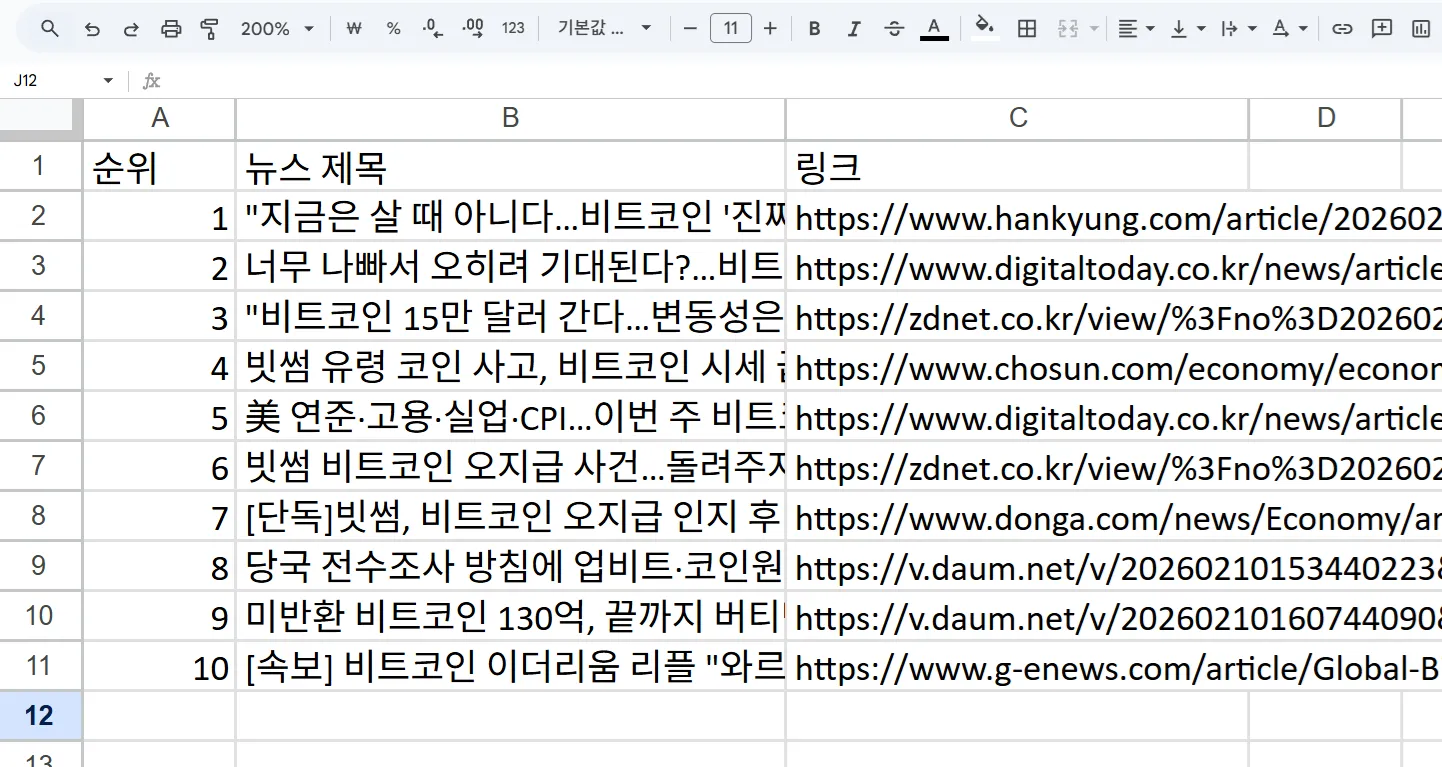Select the "당국 전수조사 방침에" cell

pyautogui.click(x=510, y=565)
